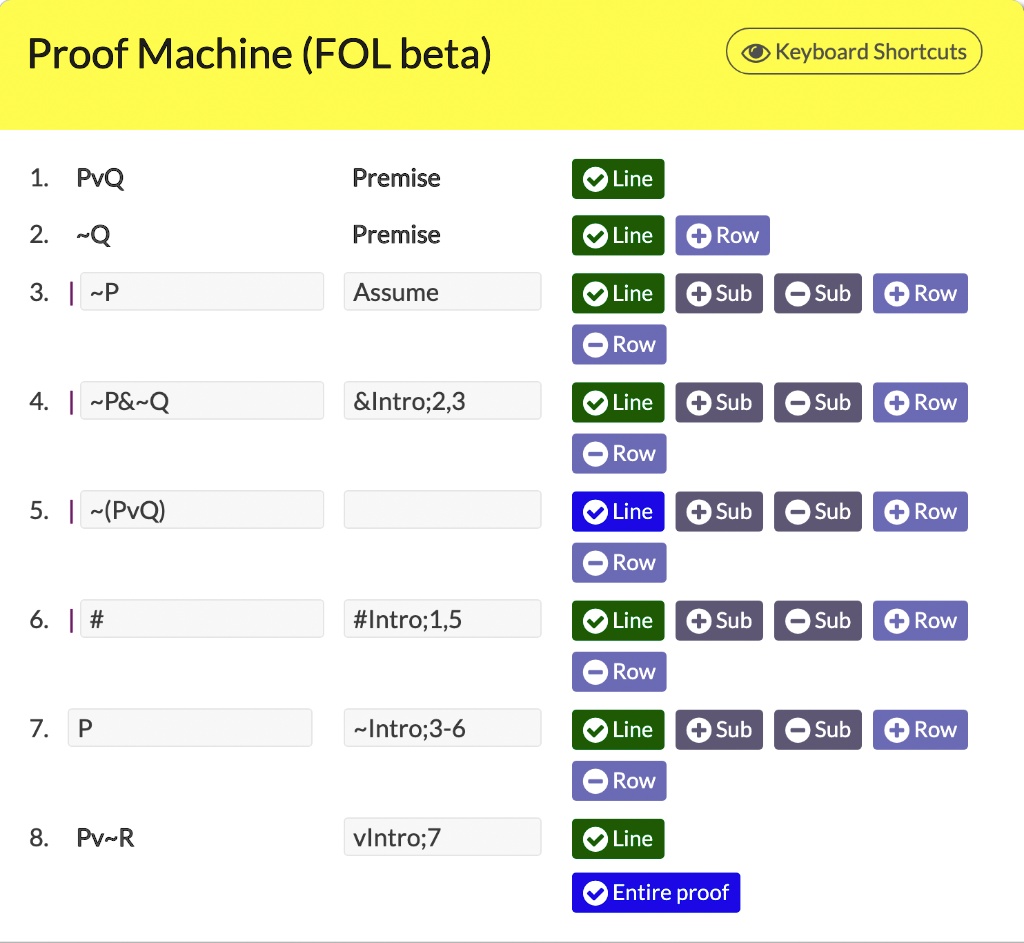Verify line 6 contradiction symbol
This screenshot has height=943, width=1024.
617,620
